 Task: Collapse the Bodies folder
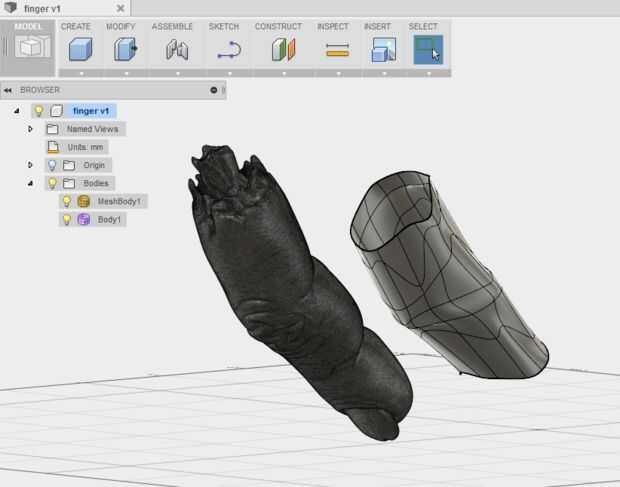[30, 183]
